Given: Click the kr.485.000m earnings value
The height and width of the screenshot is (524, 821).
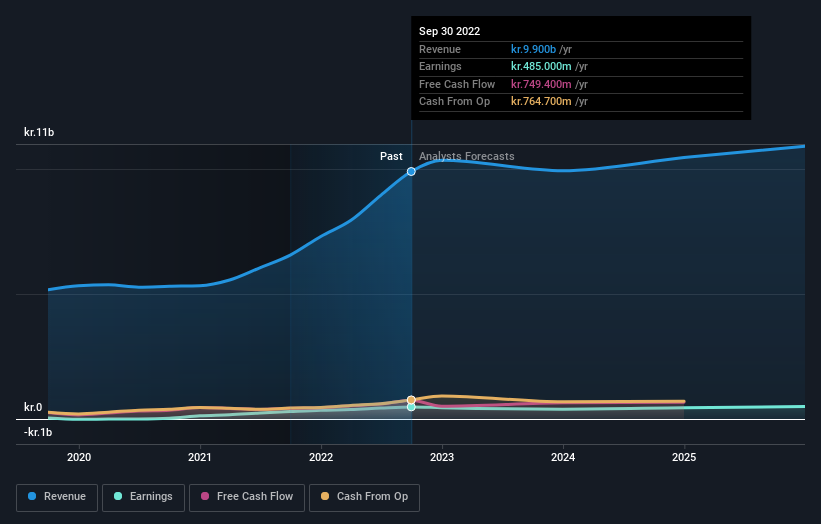Looking at the screenshot, I should 541,66.
